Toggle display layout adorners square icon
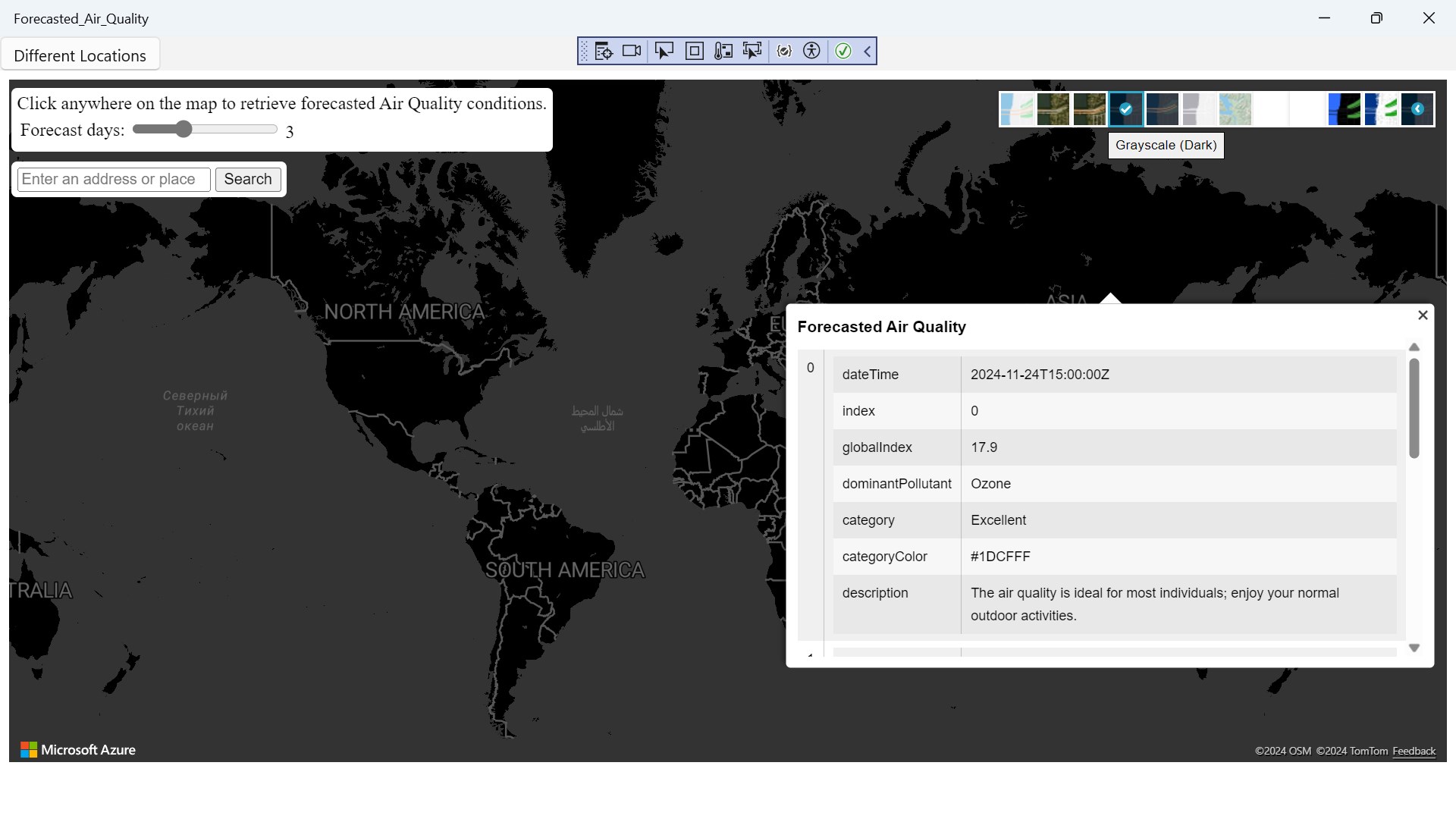 click(x=694, y=51)
